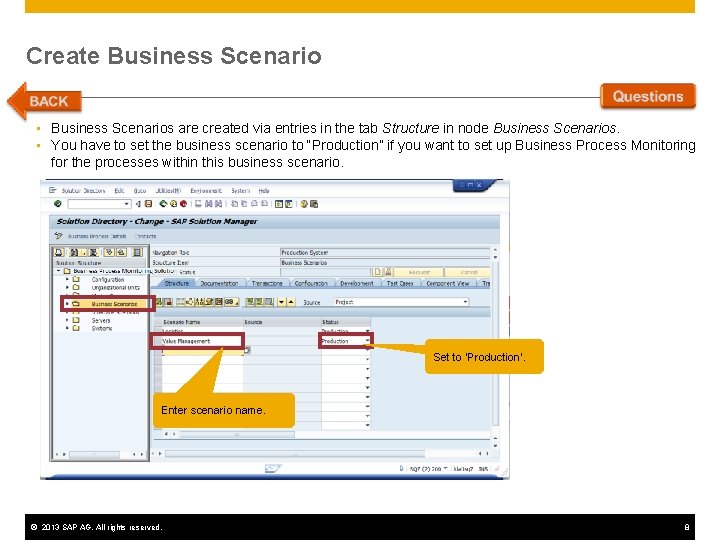Click the orange BACK arrow button
The height and width of the screenshot is (540, 720).
click(45, 101)
